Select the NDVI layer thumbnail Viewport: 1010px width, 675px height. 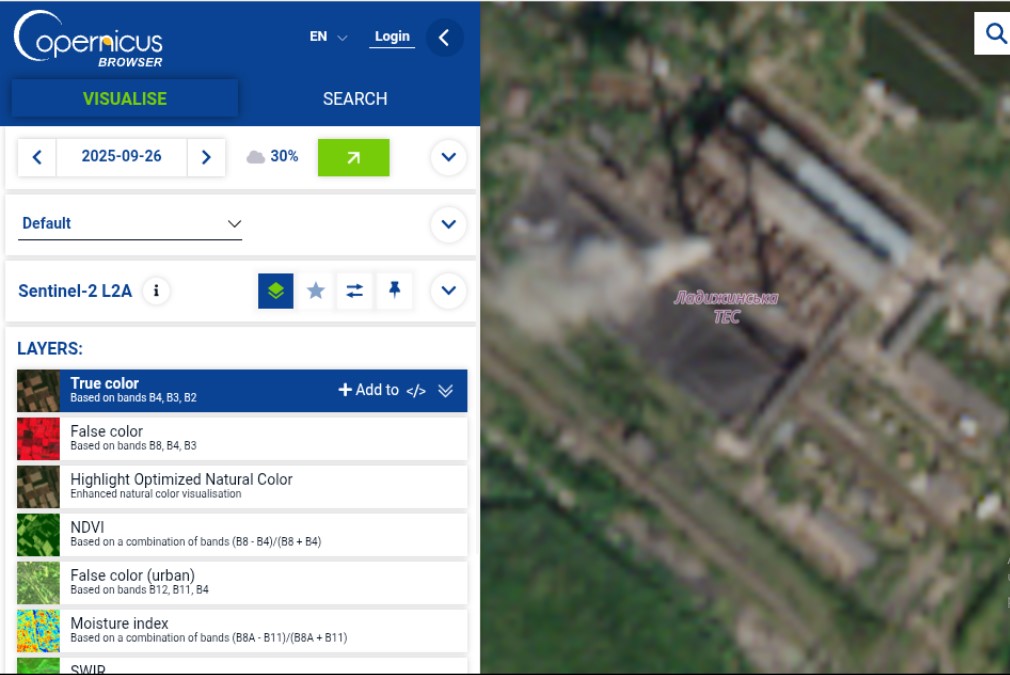pyautogui.click(x=38, y=535)
